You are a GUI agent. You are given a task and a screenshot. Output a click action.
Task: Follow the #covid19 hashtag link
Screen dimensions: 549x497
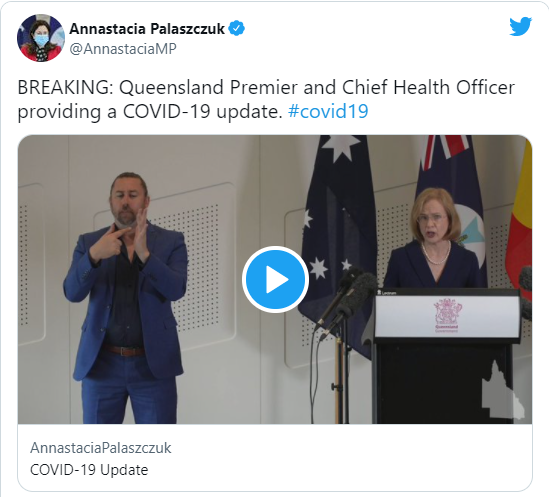click(328, 111)
